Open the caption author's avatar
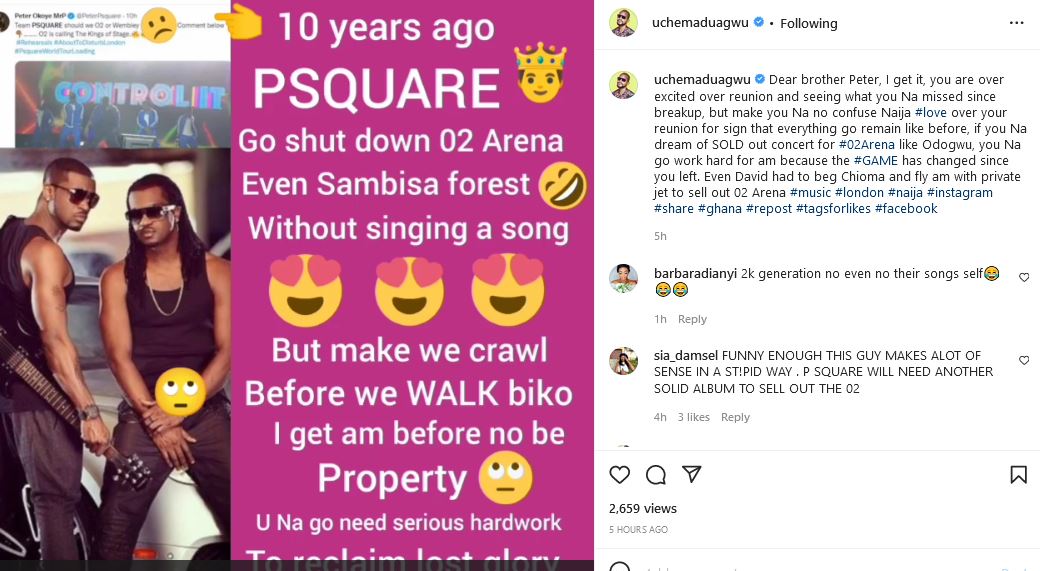 click(x=624, y=85)
